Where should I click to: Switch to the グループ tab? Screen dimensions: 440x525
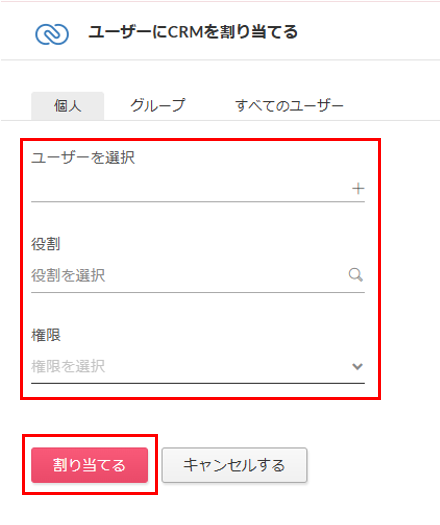pos(157,105)
